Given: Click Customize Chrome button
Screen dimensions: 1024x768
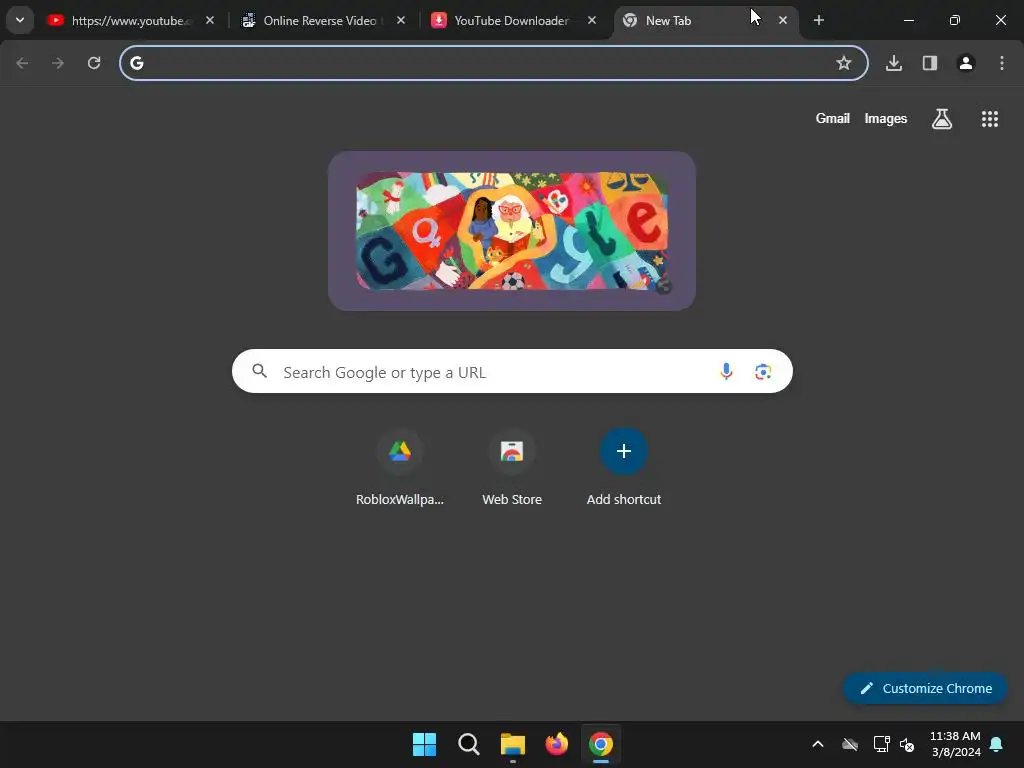Looking at the screenshot, I should point(925,688).
